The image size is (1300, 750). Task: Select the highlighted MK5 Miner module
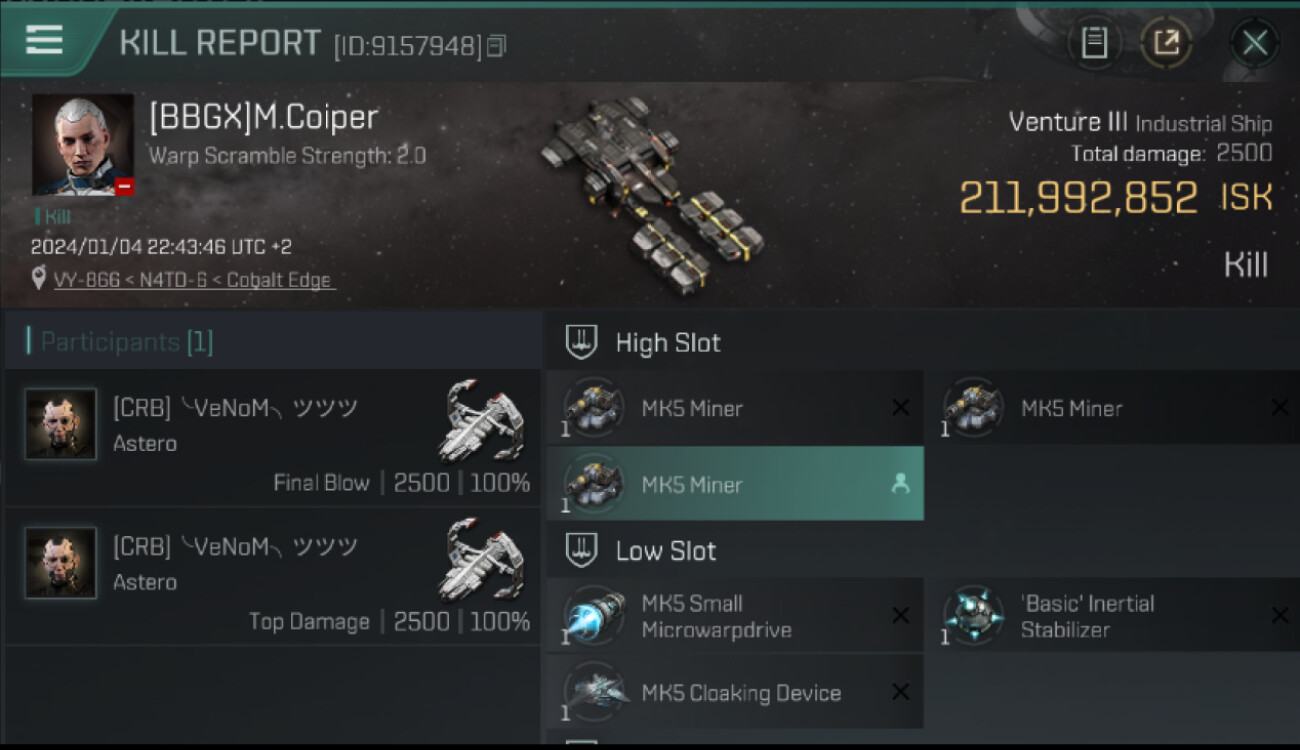coord(735,484)
